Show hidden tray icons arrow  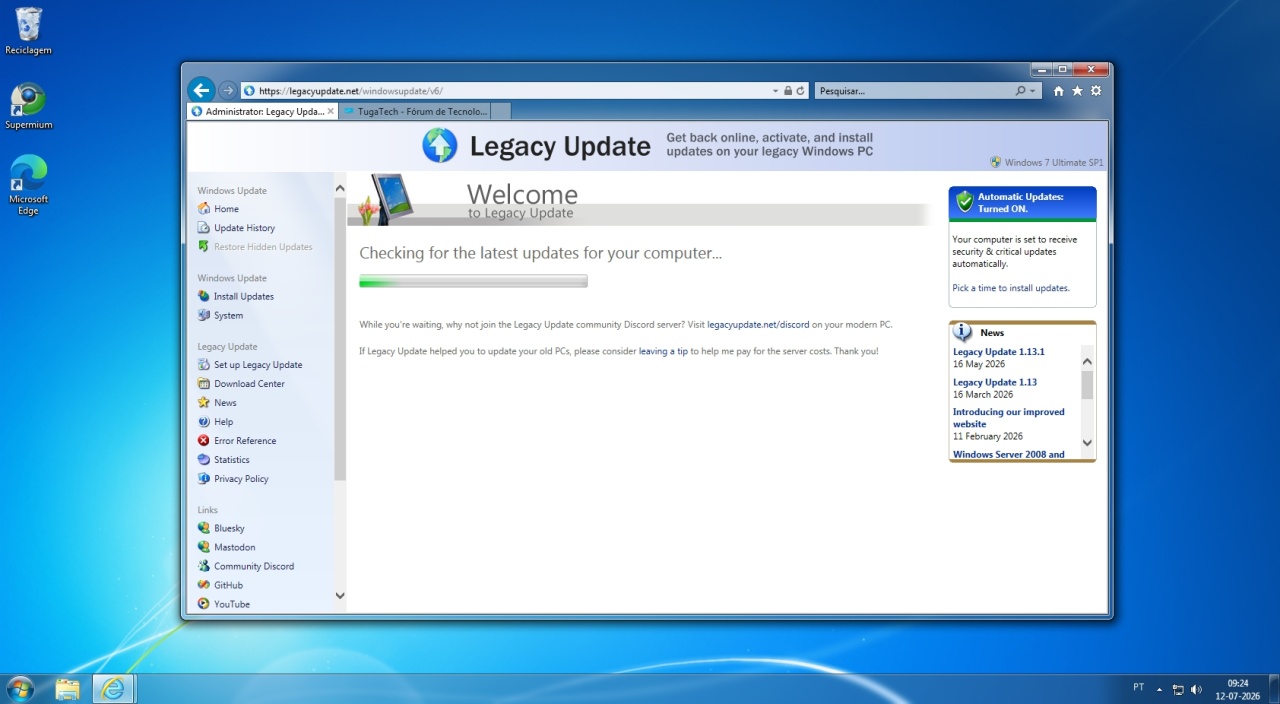point(1160,689)
